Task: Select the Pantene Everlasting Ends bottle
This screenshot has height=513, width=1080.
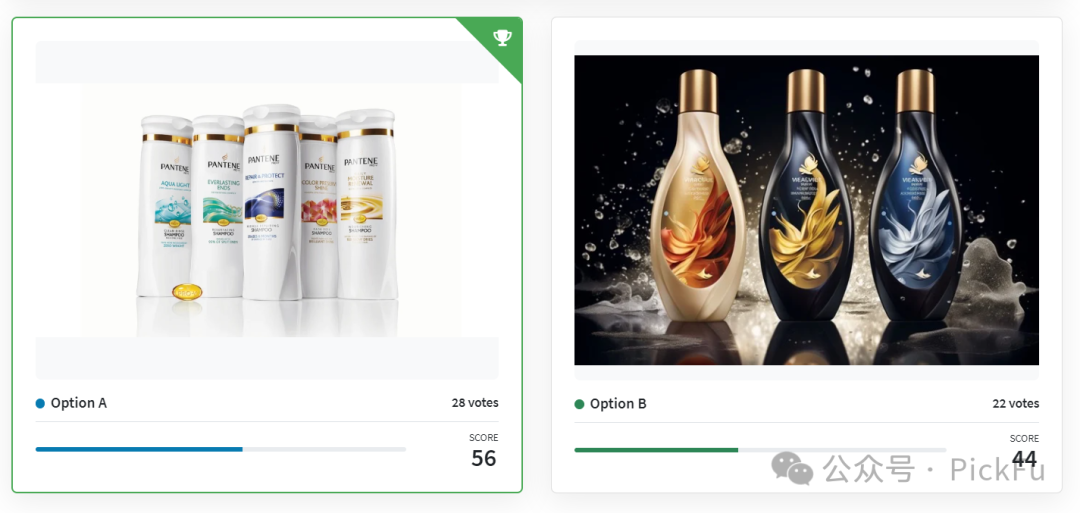Action: coord(217,205)
